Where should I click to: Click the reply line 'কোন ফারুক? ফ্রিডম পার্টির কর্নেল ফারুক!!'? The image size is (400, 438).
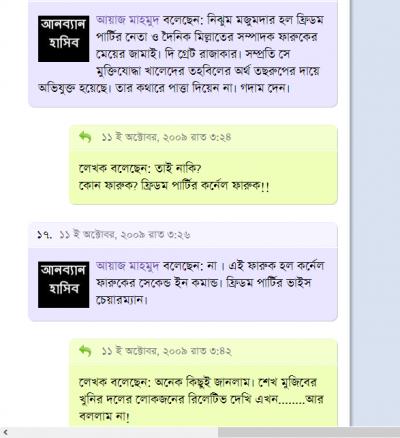coord(174,185)
